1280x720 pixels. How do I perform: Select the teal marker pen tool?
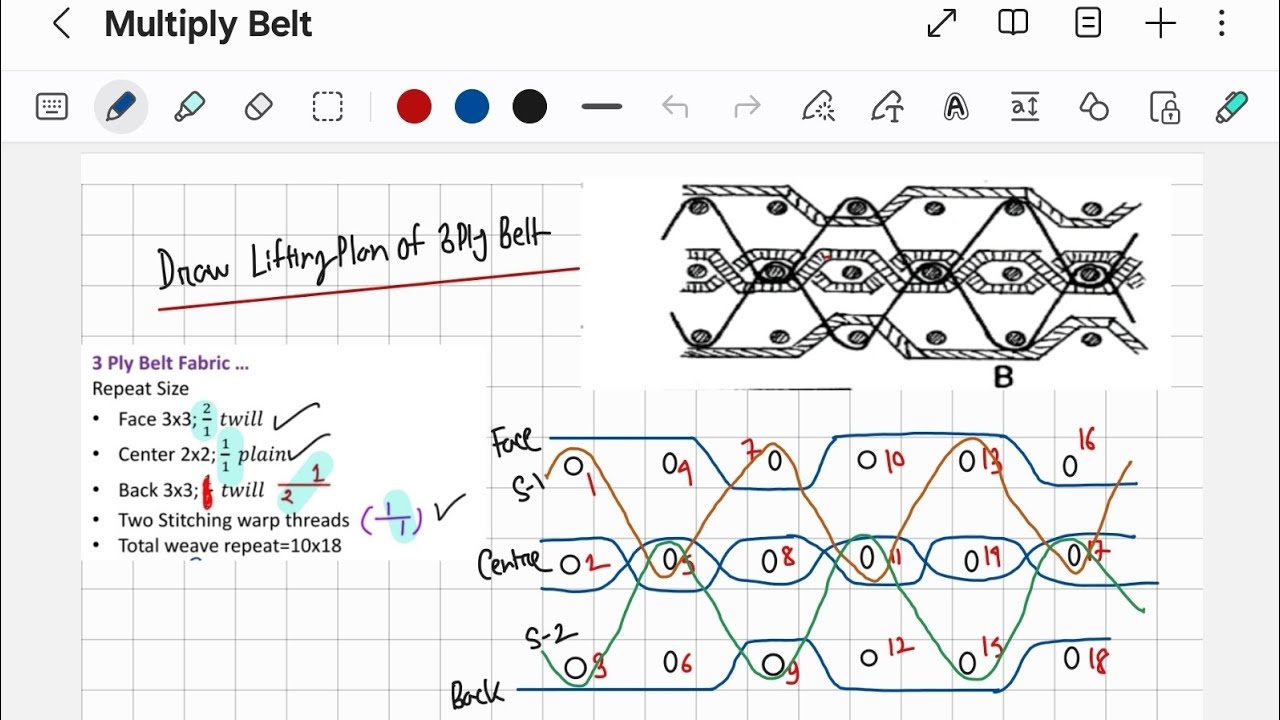[1232, 107]
